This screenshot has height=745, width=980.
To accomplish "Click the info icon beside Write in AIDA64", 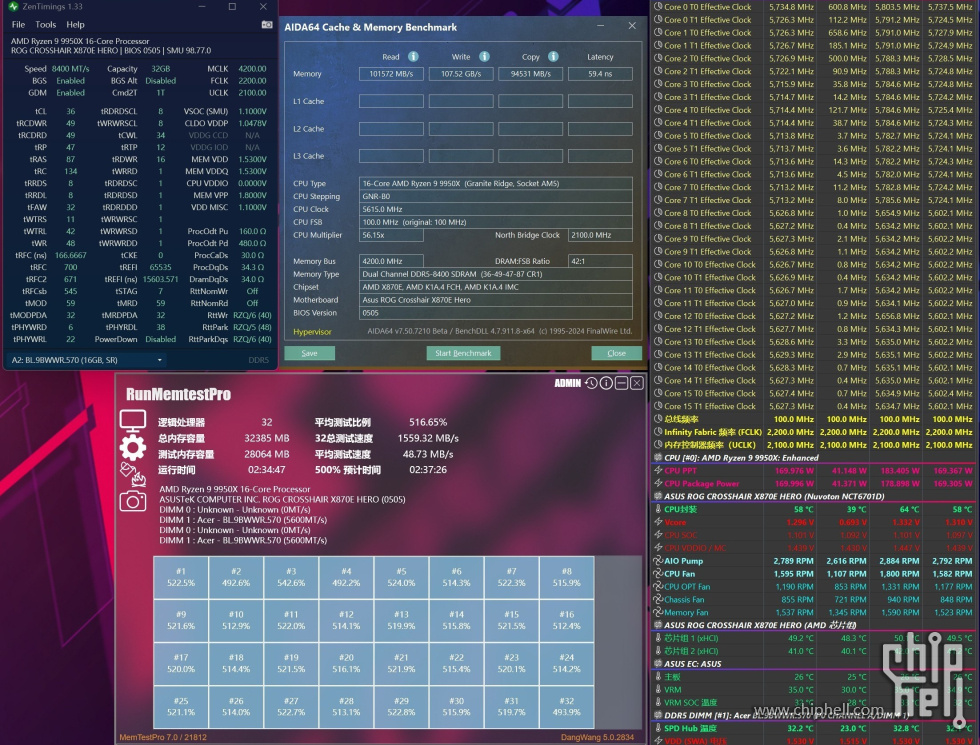I will [x=484, y=56].
